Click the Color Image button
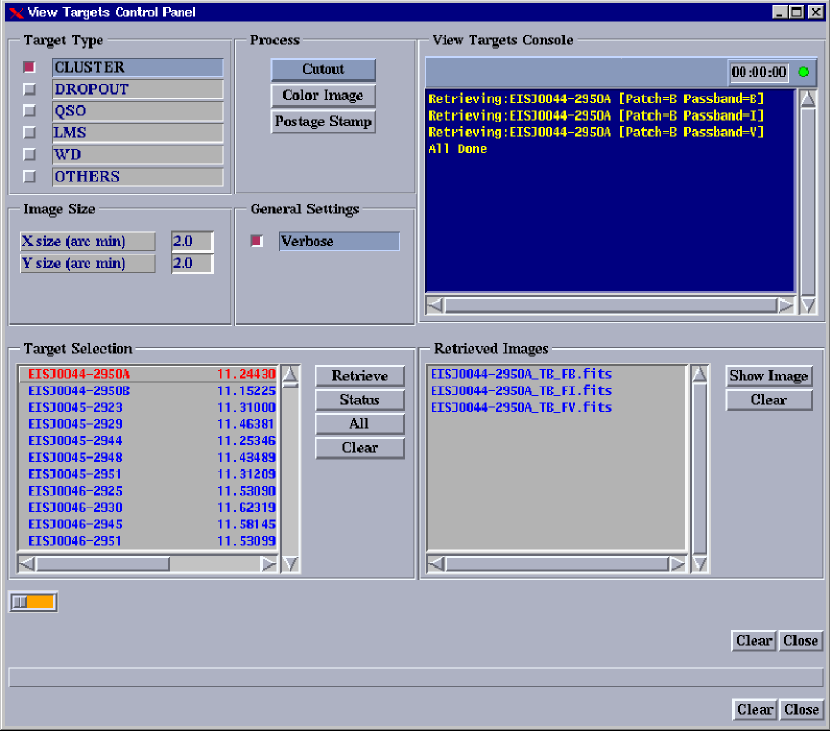This screenshot has height=731, width=830. pos(323,96)
